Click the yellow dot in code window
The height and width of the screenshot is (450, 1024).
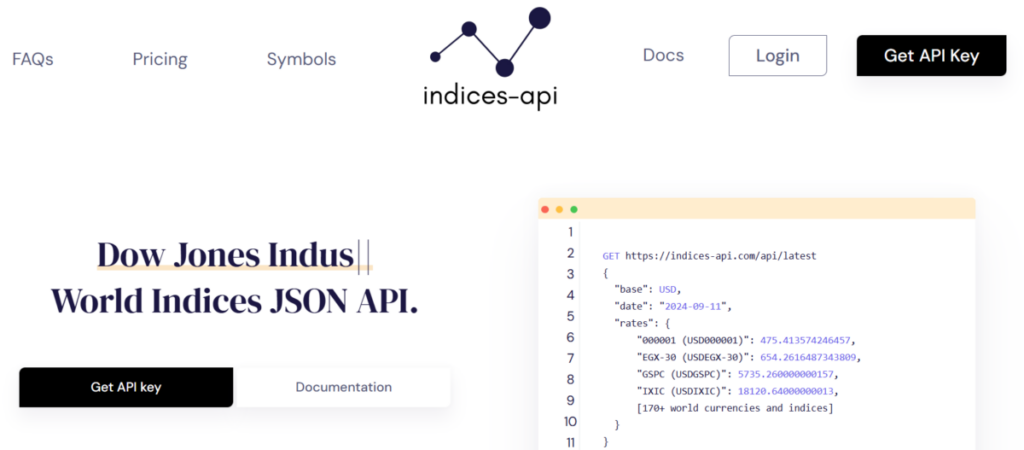(x=559, y=210)
